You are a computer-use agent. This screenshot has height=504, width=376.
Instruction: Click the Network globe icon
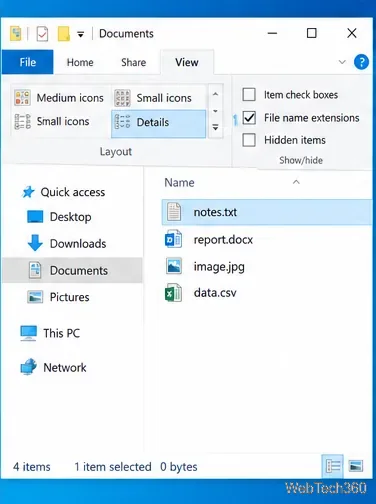click(29, 367)
